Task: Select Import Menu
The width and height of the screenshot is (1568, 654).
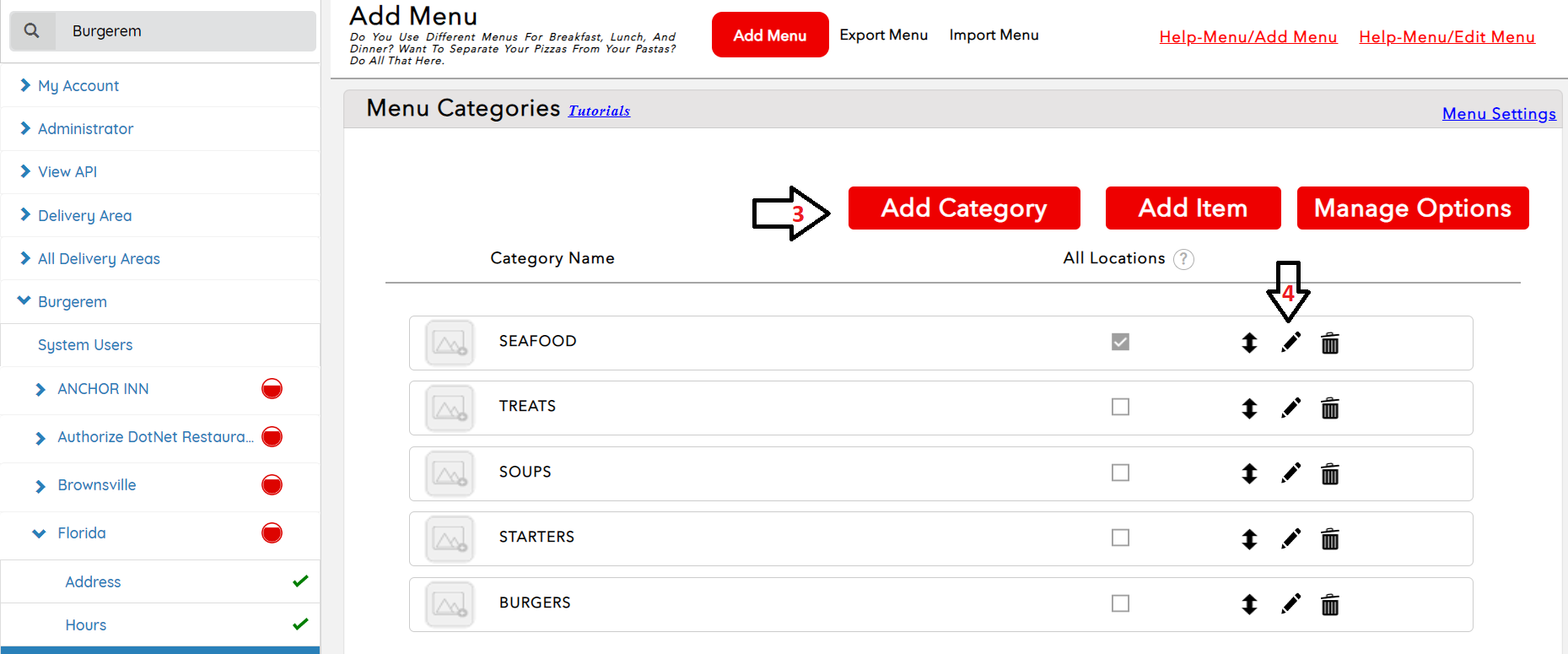Action: click(994, 35)
